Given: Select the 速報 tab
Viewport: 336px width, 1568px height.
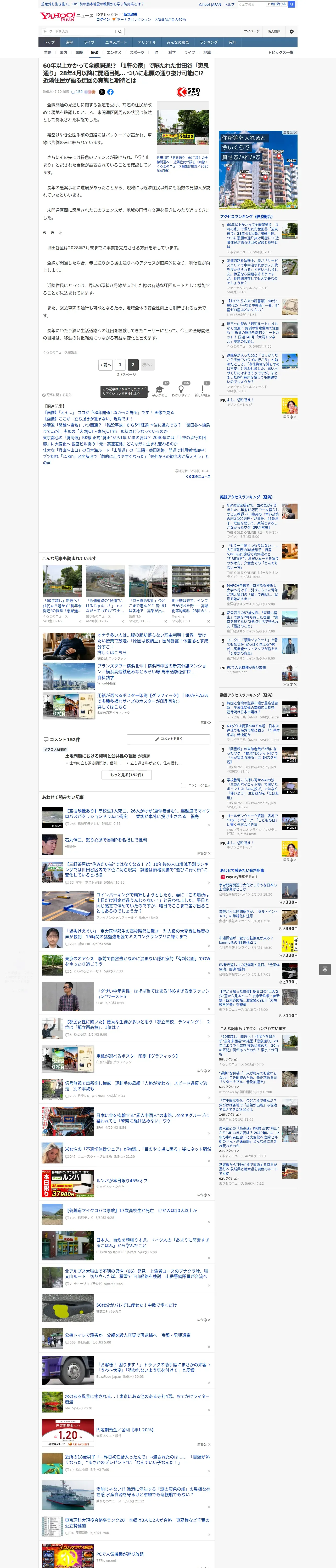Looking at the screenshot, I should click(x=69, y=43).
